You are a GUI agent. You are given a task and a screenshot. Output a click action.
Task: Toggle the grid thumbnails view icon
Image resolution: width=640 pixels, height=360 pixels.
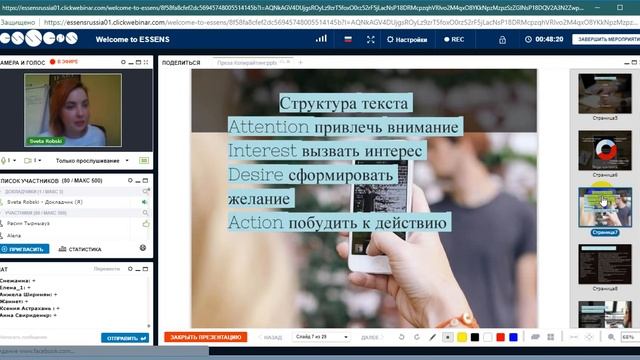551,337
